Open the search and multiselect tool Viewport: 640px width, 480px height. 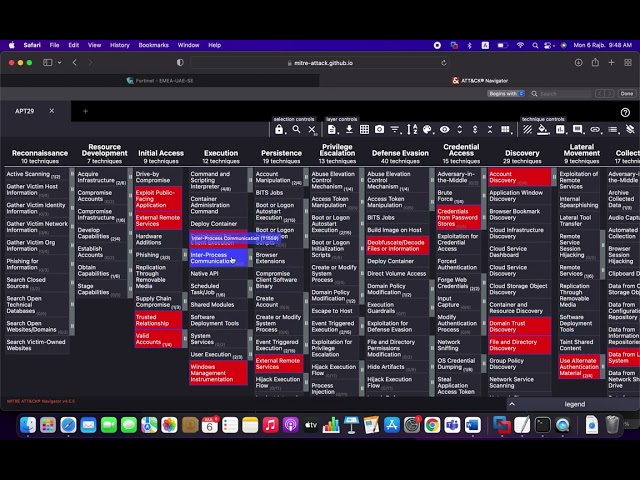click(296, 129)
